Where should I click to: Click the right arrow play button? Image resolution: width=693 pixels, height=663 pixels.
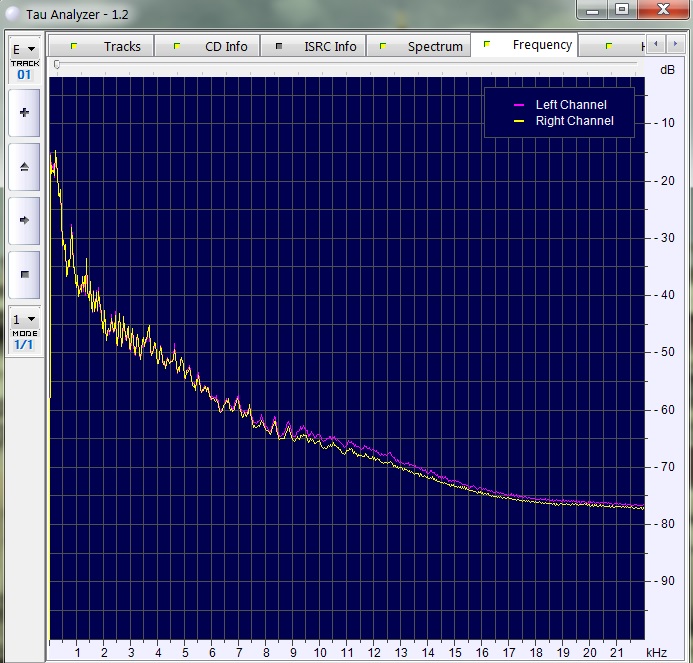pyautogui.click(x=24, y=220)
